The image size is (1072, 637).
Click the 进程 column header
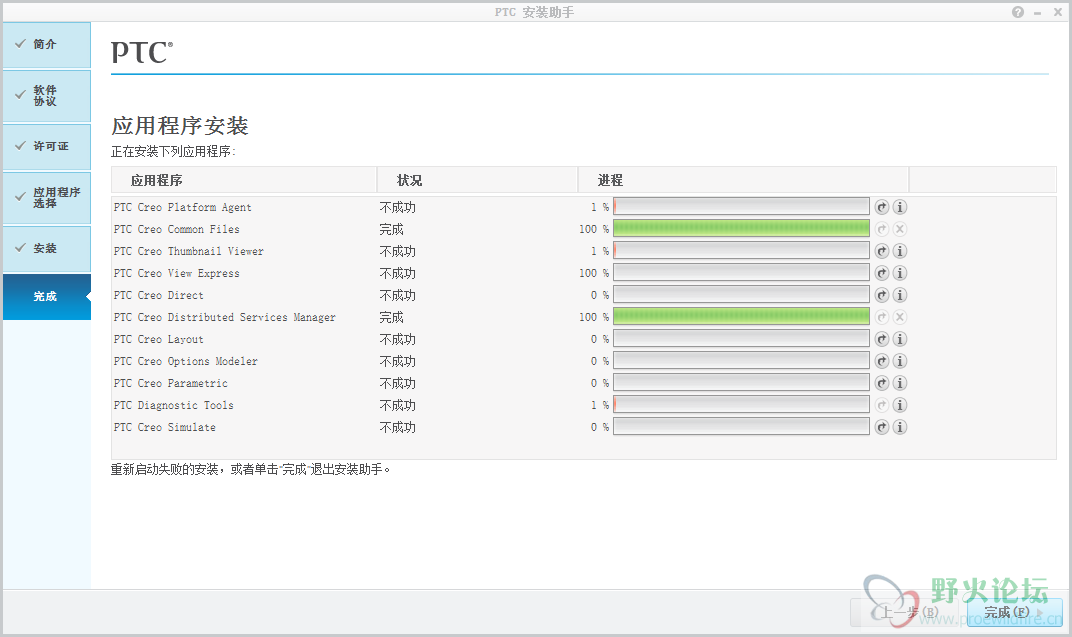tap(743, 180)
